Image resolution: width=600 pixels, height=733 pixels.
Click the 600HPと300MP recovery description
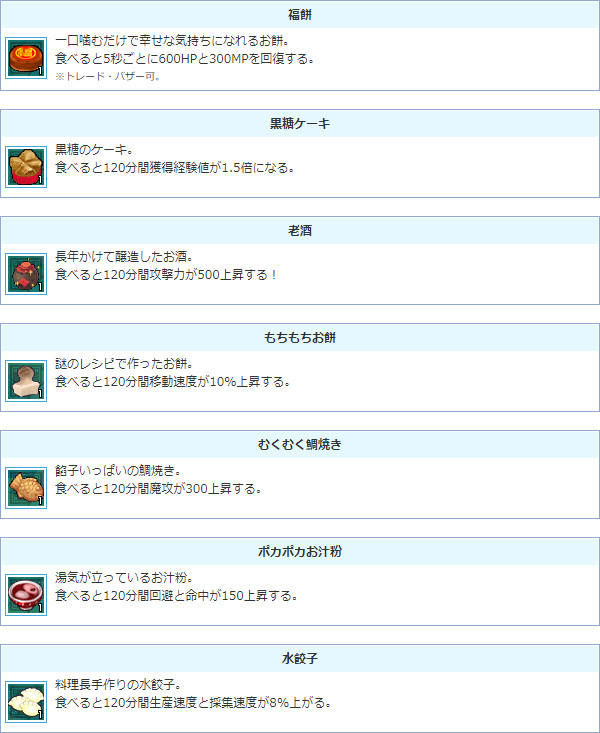(x=185, y=59)
